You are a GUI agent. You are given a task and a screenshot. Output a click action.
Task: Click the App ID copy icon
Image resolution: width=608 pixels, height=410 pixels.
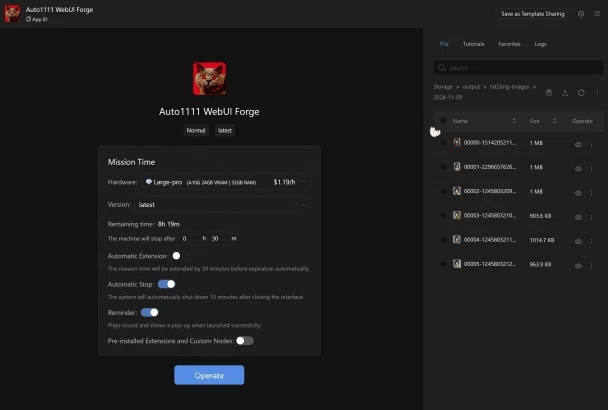point(28,19)
